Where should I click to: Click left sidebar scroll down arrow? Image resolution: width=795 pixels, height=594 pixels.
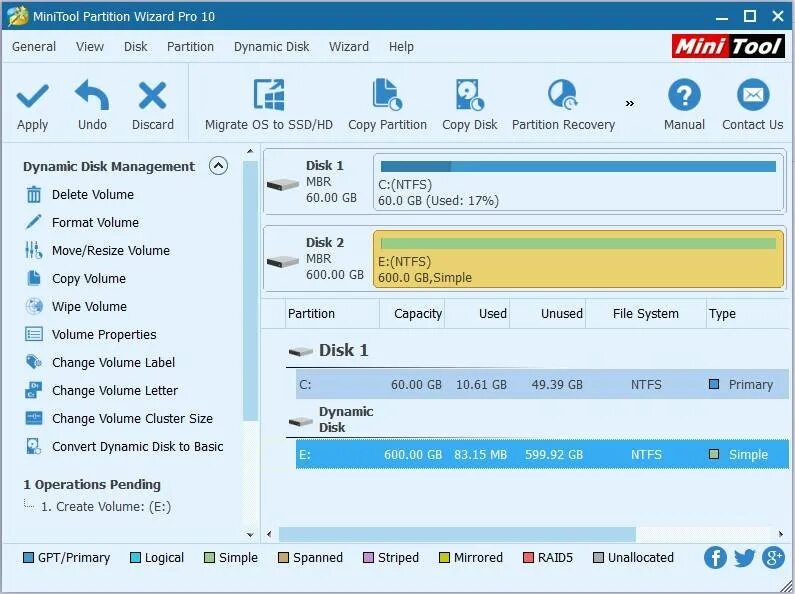point(250,534)
